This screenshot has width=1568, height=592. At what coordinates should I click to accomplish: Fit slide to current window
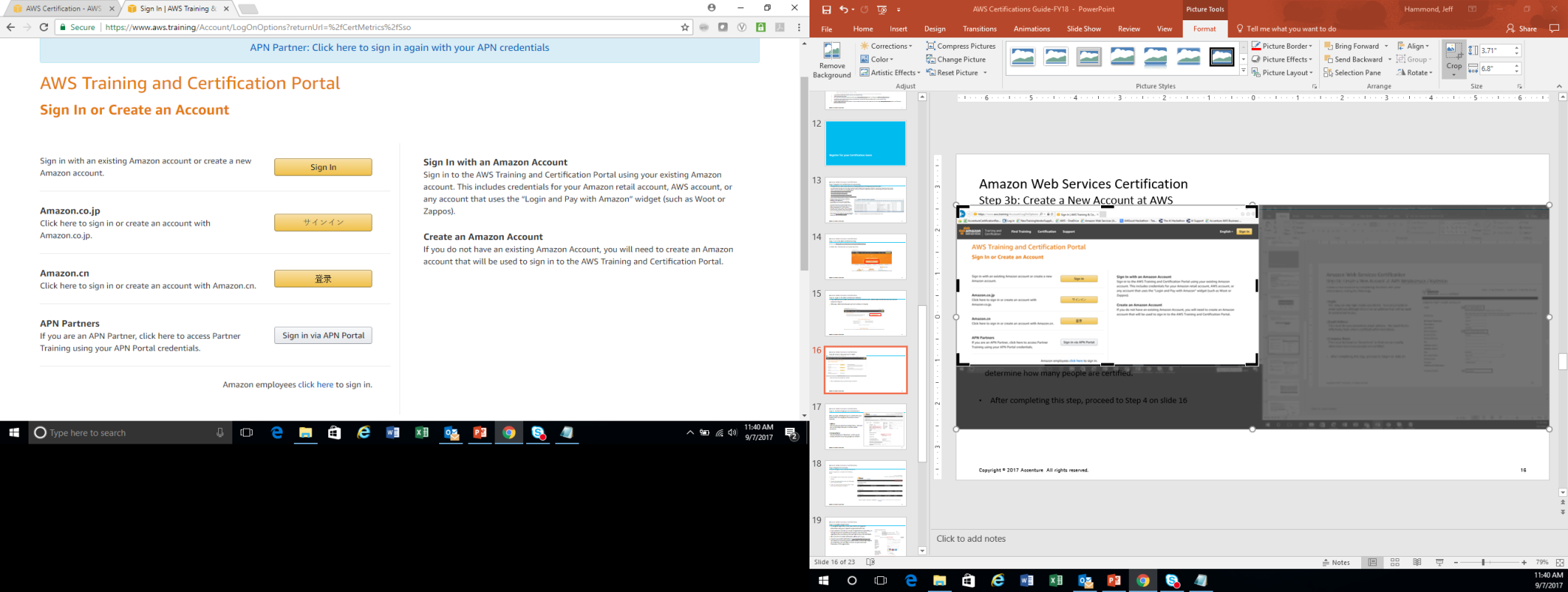tap(1560, 562)
